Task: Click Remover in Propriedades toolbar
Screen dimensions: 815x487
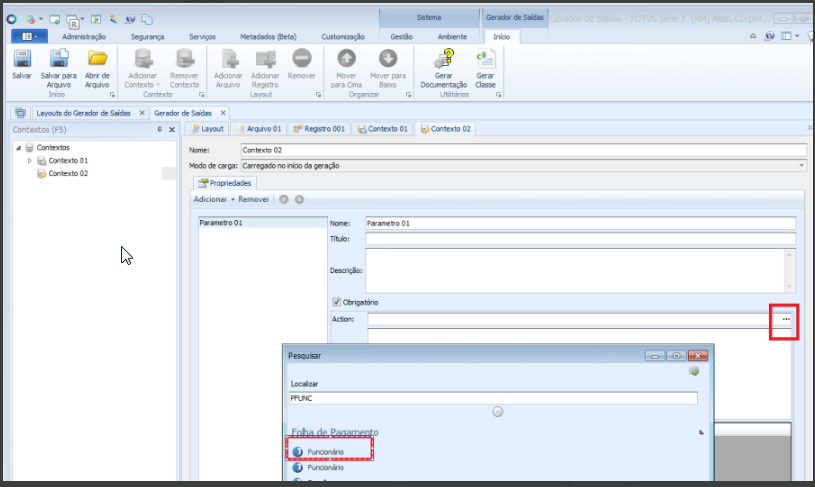Action: [x=254, y=200]
